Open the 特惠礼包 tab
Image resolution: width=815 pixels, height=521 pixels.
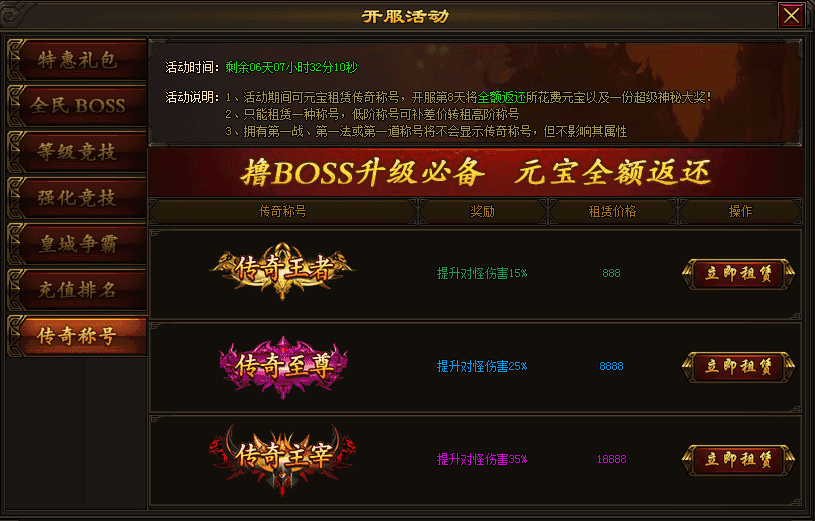[78, 60]
